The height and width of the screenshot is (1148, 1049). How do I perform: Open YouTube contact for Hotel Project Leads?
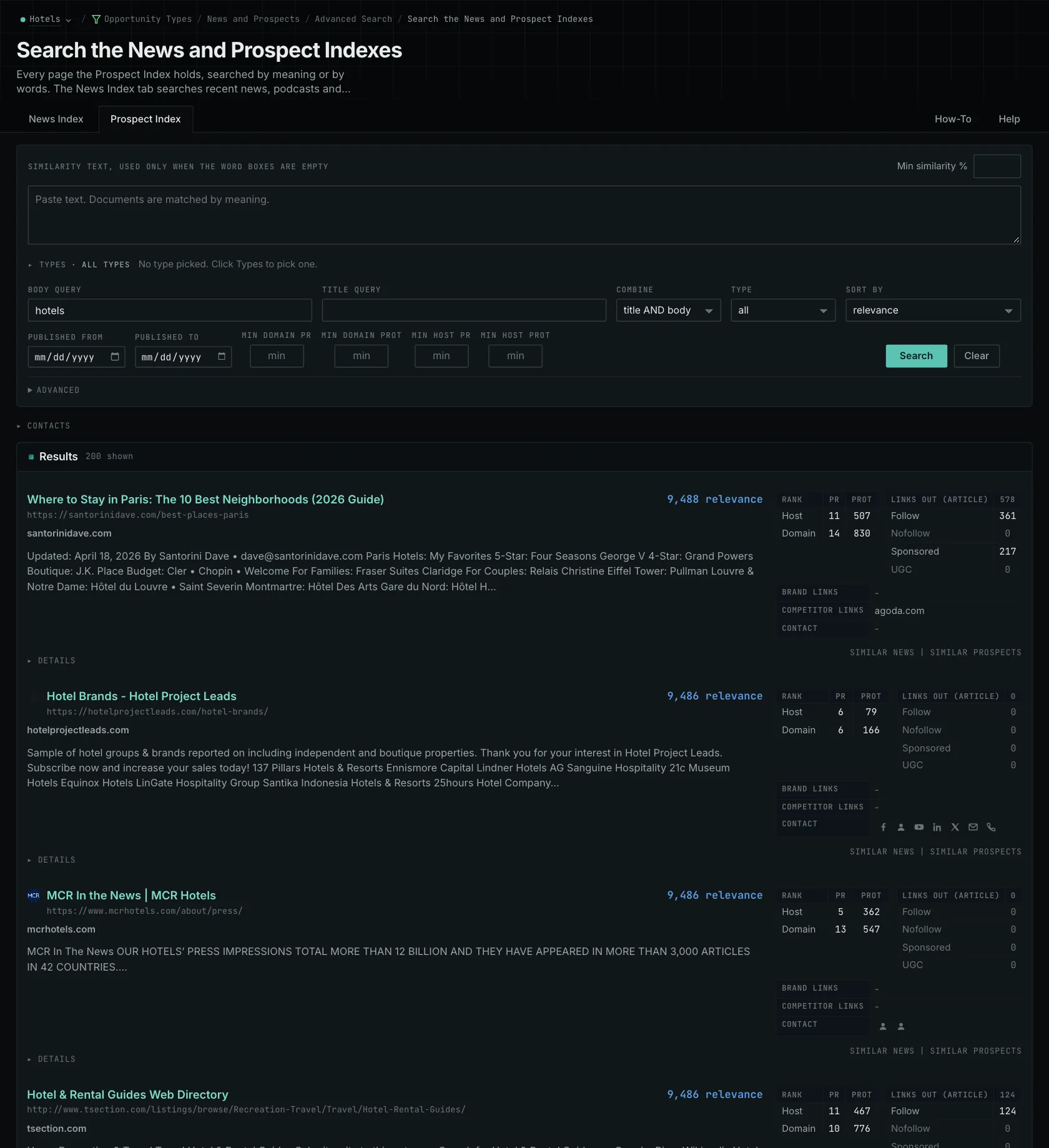coord(919,827)
